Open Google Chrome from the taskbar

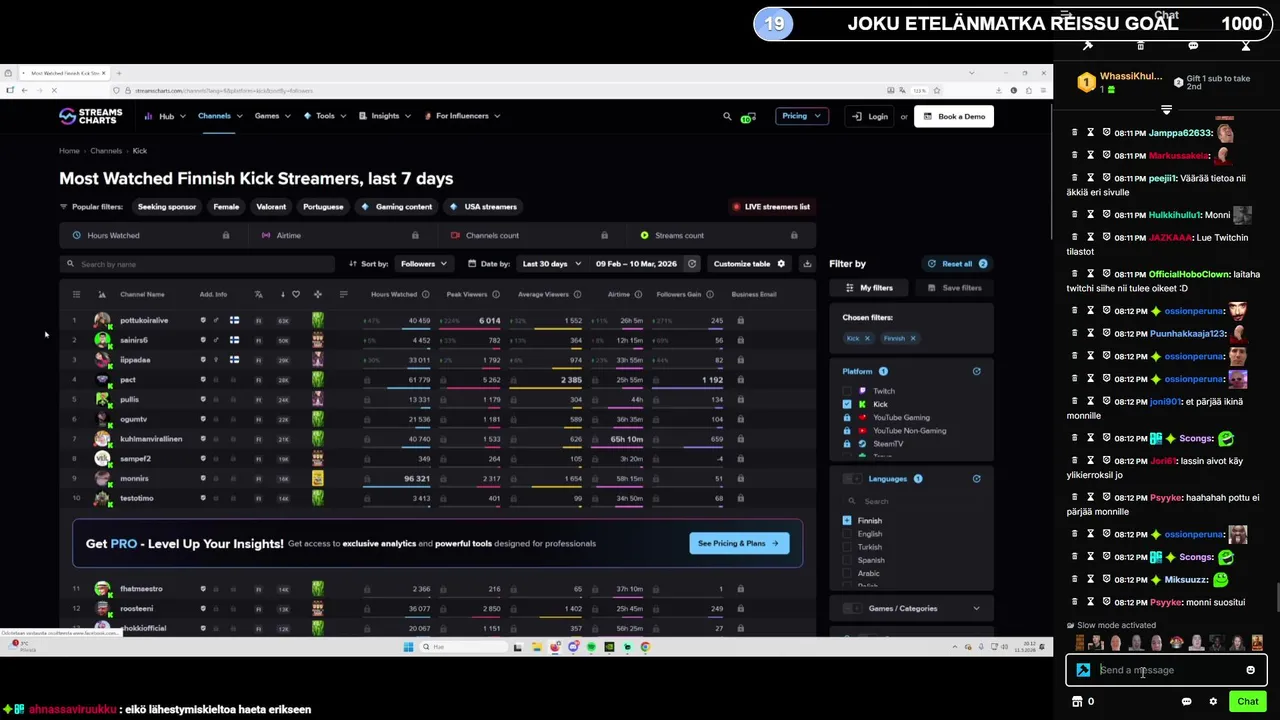[x=645, y=647]
